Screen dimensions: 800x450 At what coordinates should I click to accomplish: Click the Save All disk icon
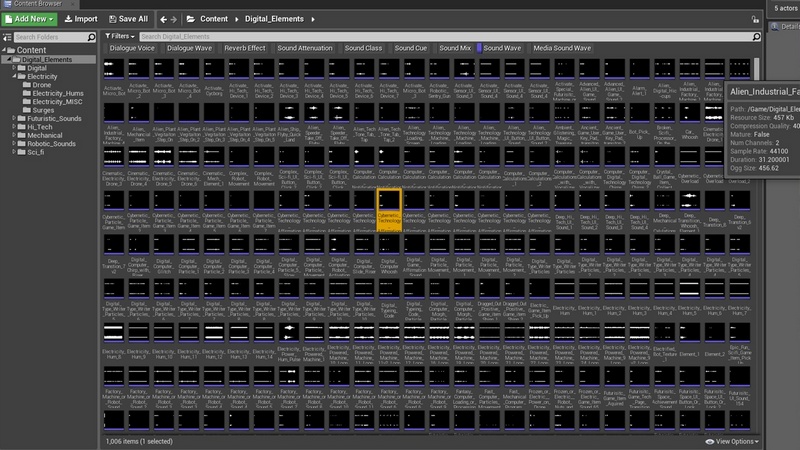[x=112, y=18]
